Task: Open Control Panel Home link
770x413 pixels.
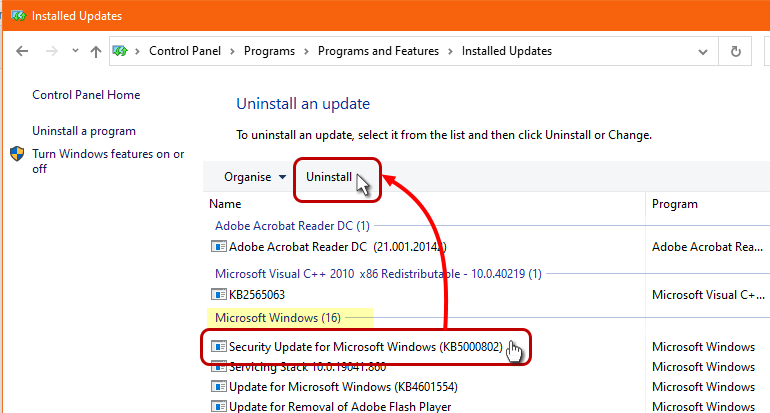Action: [86, 95]
